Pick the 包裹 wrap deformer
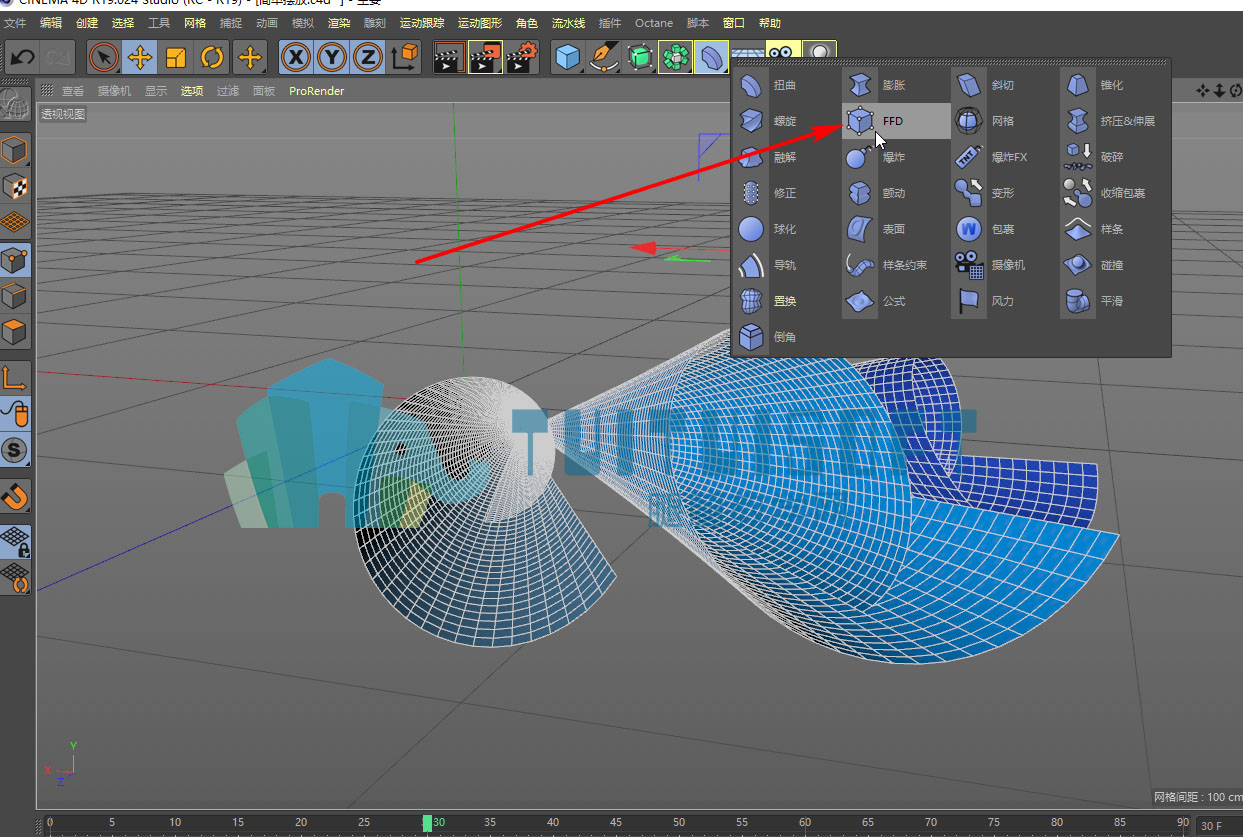1243x837 pixels. 1005,229
